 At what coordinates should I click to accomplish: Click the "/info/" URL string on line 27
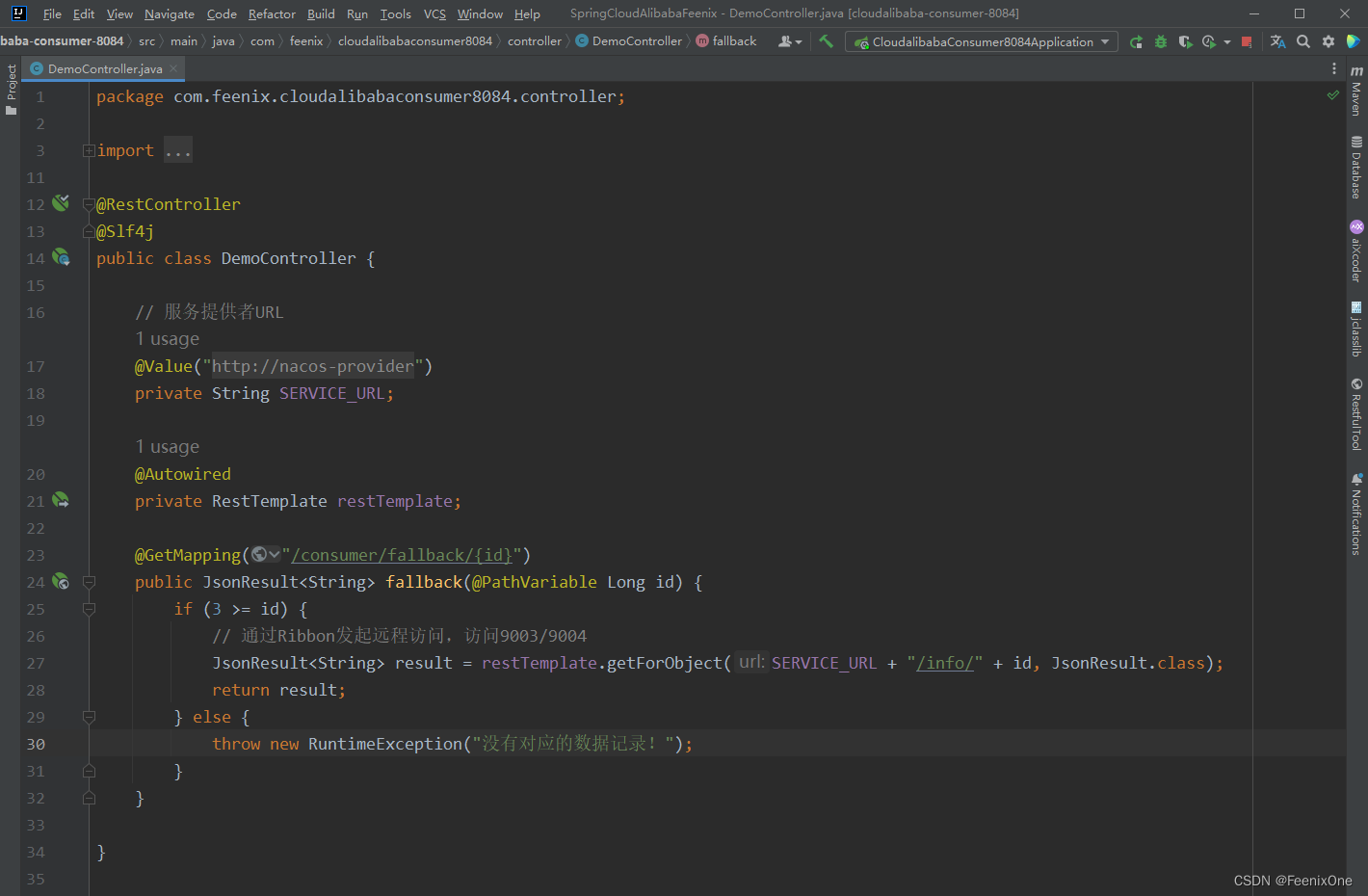[x=944, y=663]
